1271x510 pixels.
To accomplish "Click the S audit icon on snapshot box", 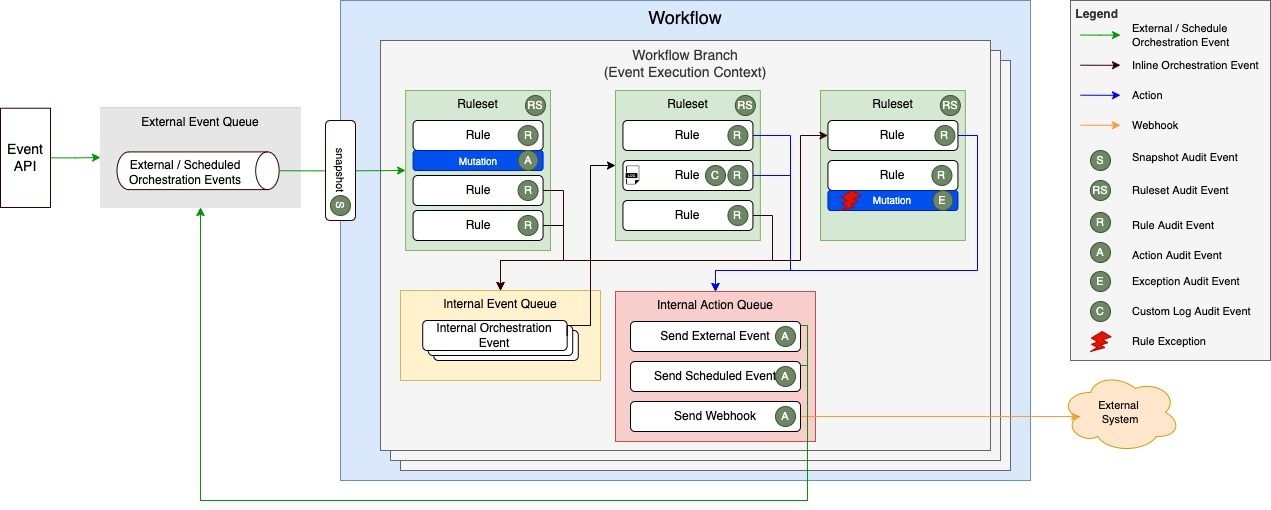I will pos(340,206).
